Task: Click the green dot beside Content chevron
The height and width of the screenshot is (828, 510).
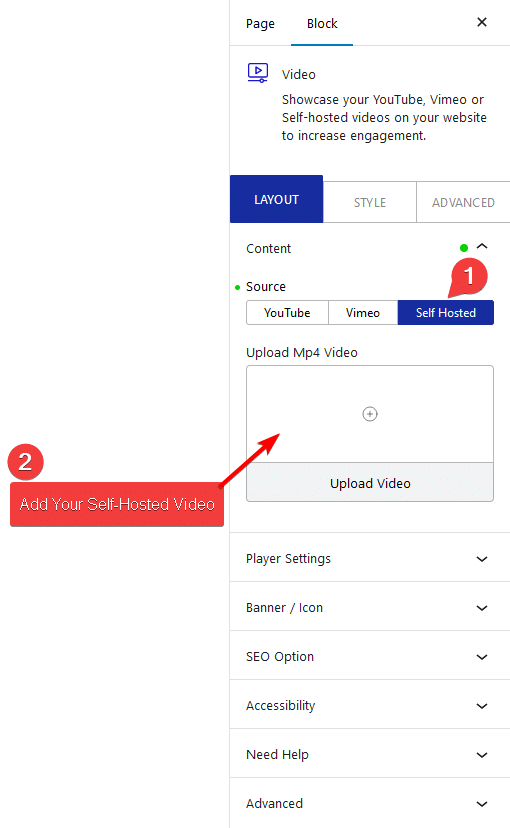Action: [464, 248]
